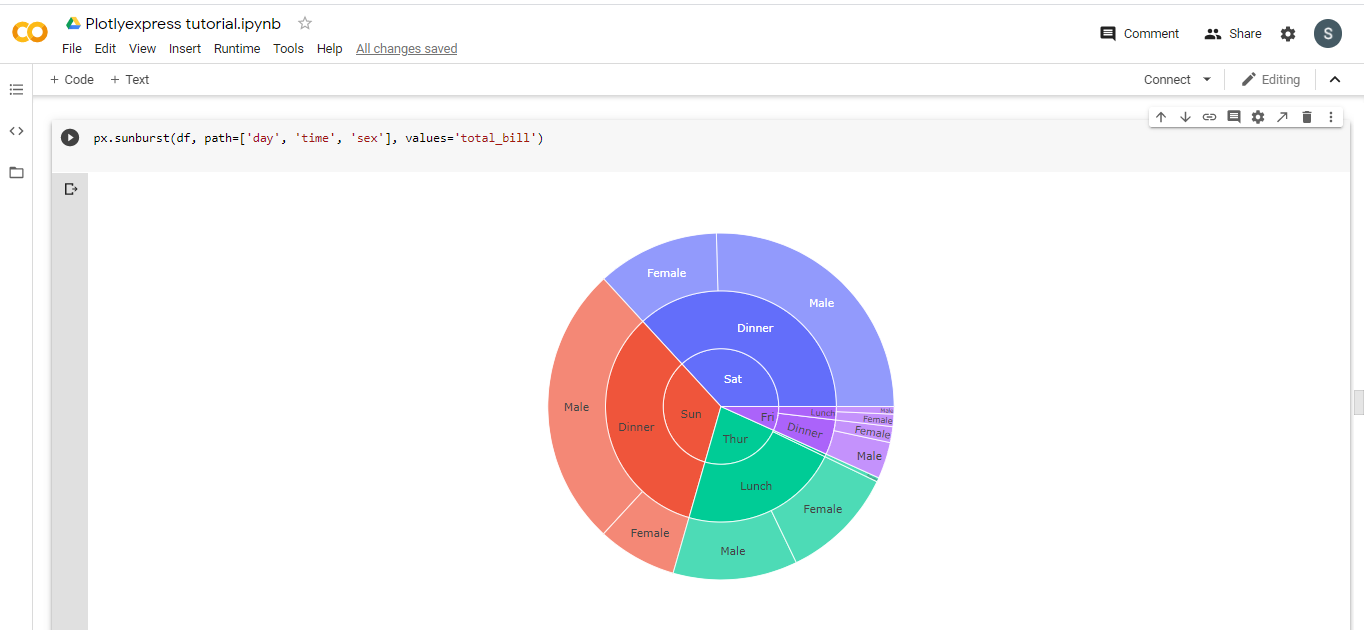The width and height of the screenshot is (1364, 630).
Task: Move the code cell down
Action: (1185, 116)
